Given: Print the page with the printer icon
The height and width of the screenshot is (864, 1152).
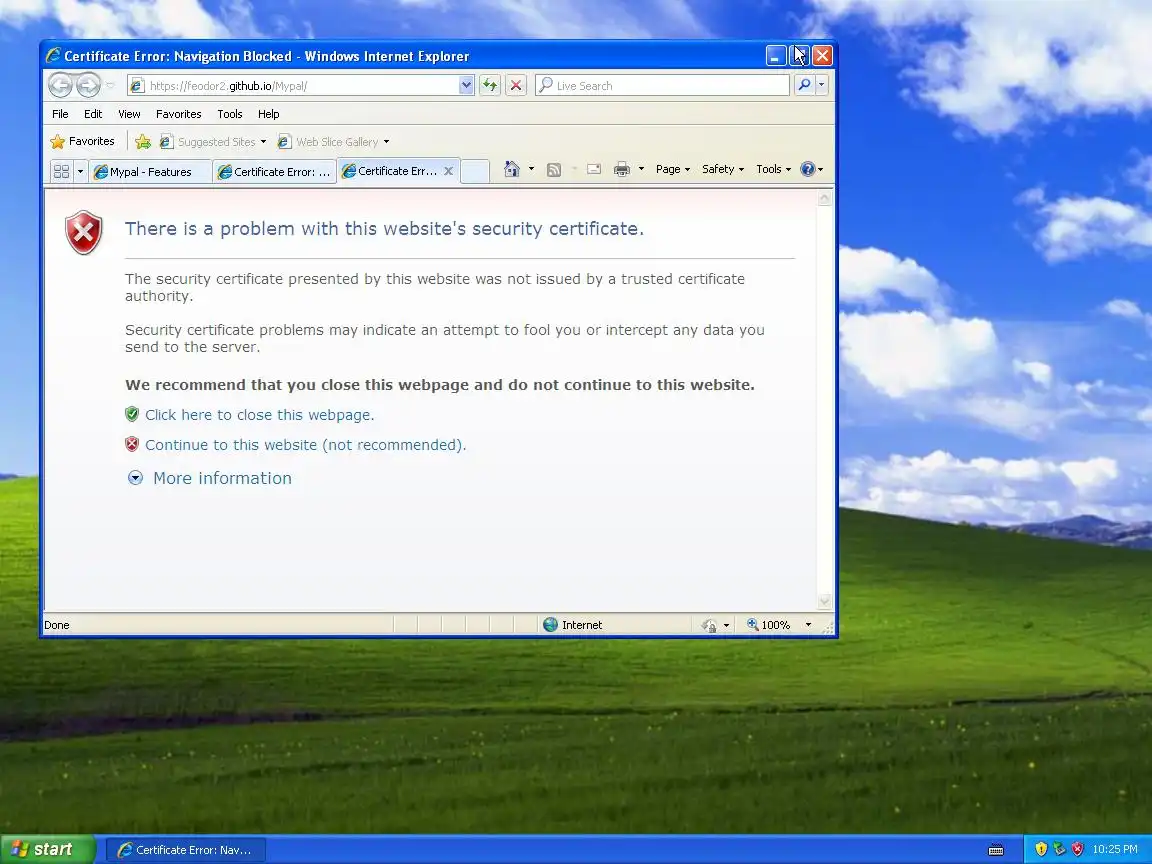Looking at the screenshot, I should 622,169.
